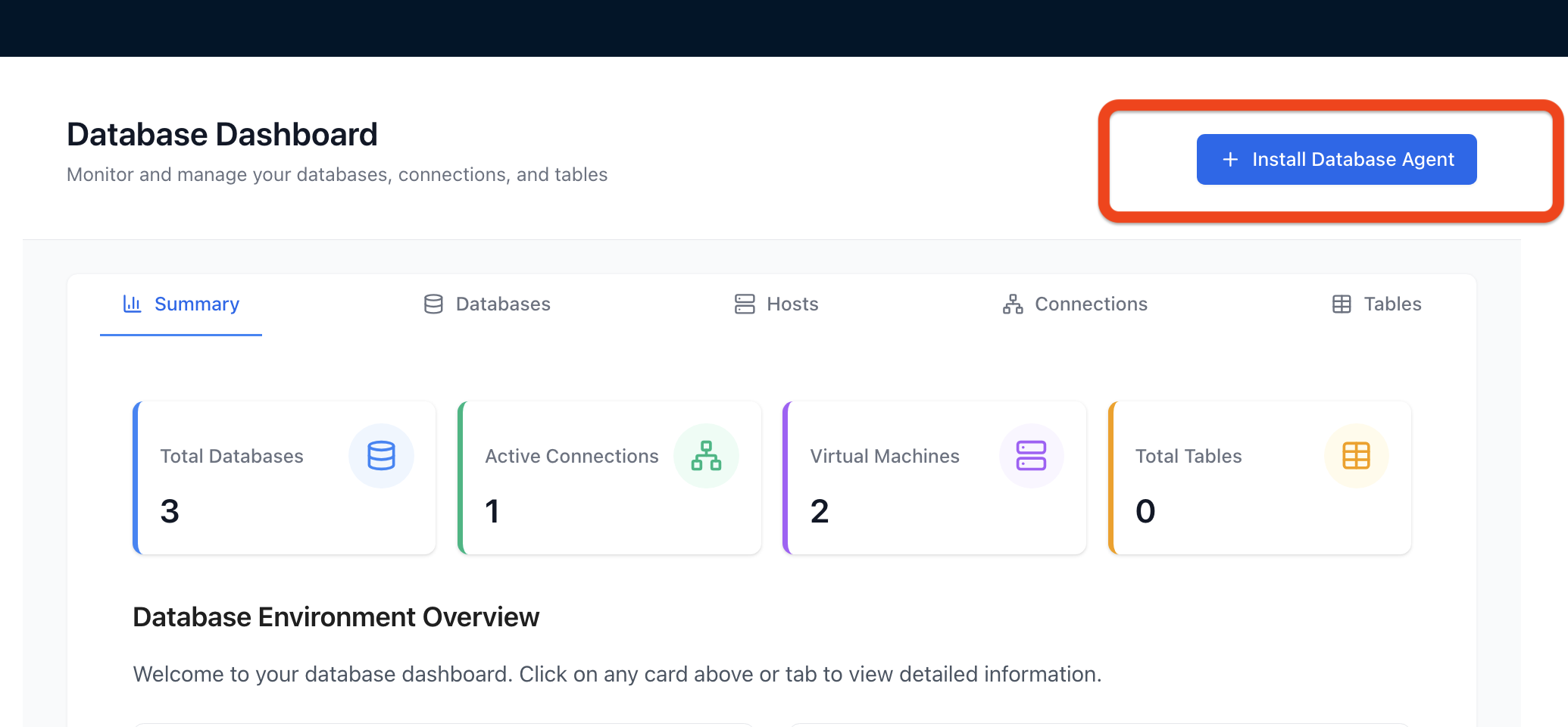
Task: Switch to the Summary tab
Action: (x=181, y=304)
